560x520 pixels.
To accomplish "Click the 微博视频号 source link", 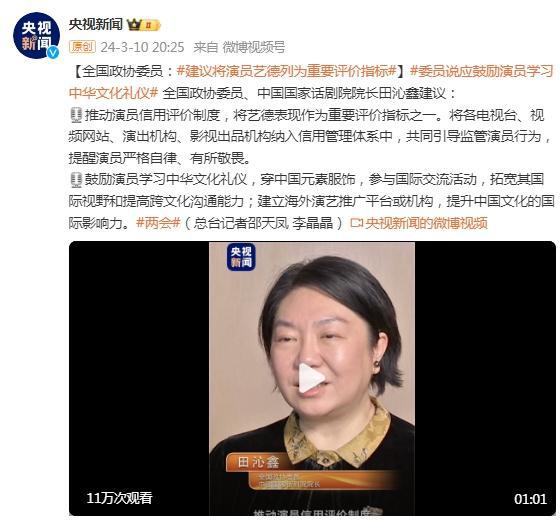I will (x=254, y=47).
